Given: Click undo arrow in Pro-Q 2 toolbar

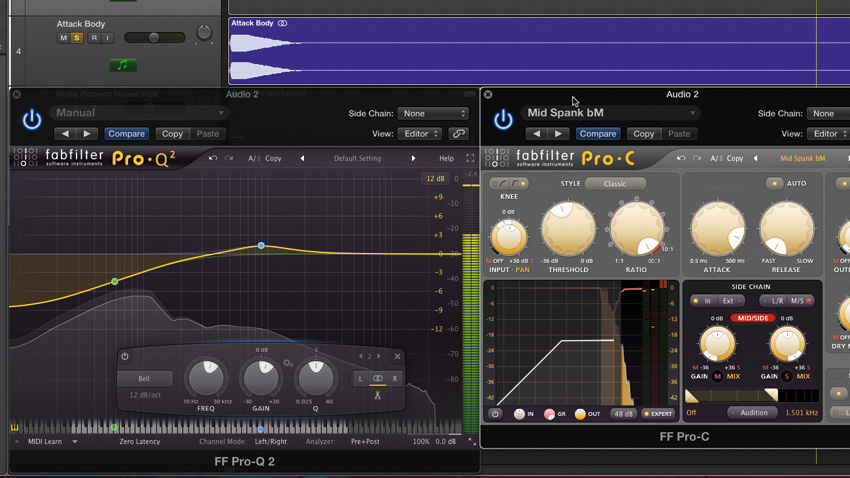Looking at the screenshot, I should (x=212, y=158).
